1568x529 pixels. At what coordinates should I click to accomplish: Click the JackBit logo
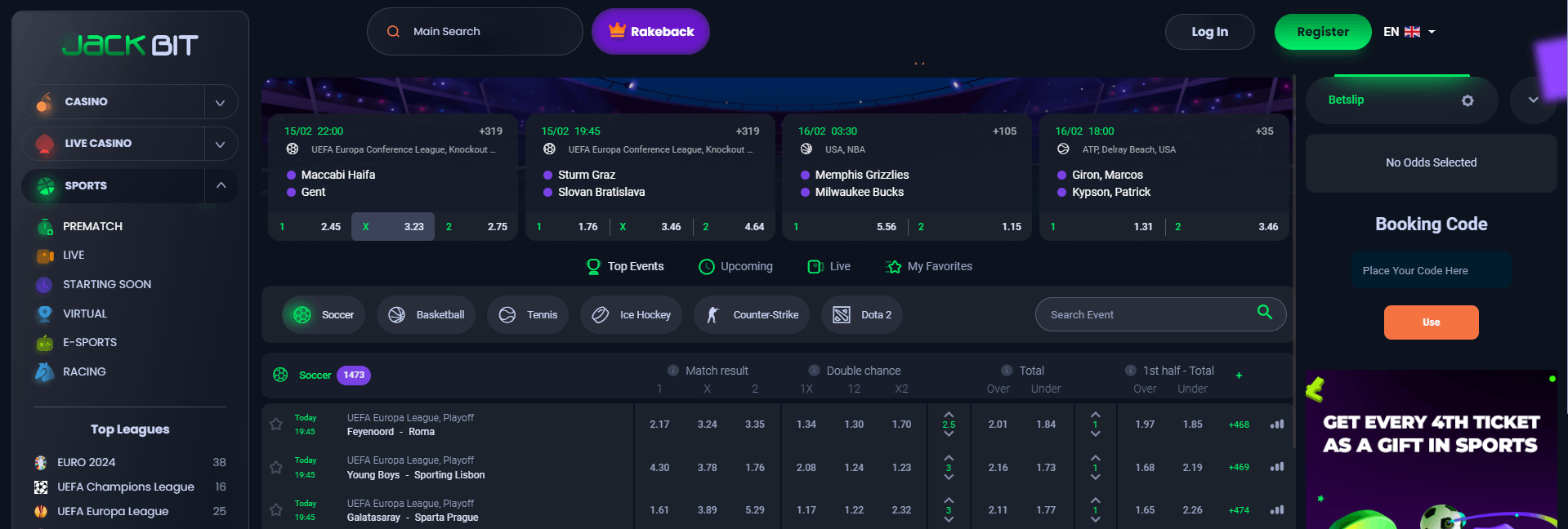point(130,45)
